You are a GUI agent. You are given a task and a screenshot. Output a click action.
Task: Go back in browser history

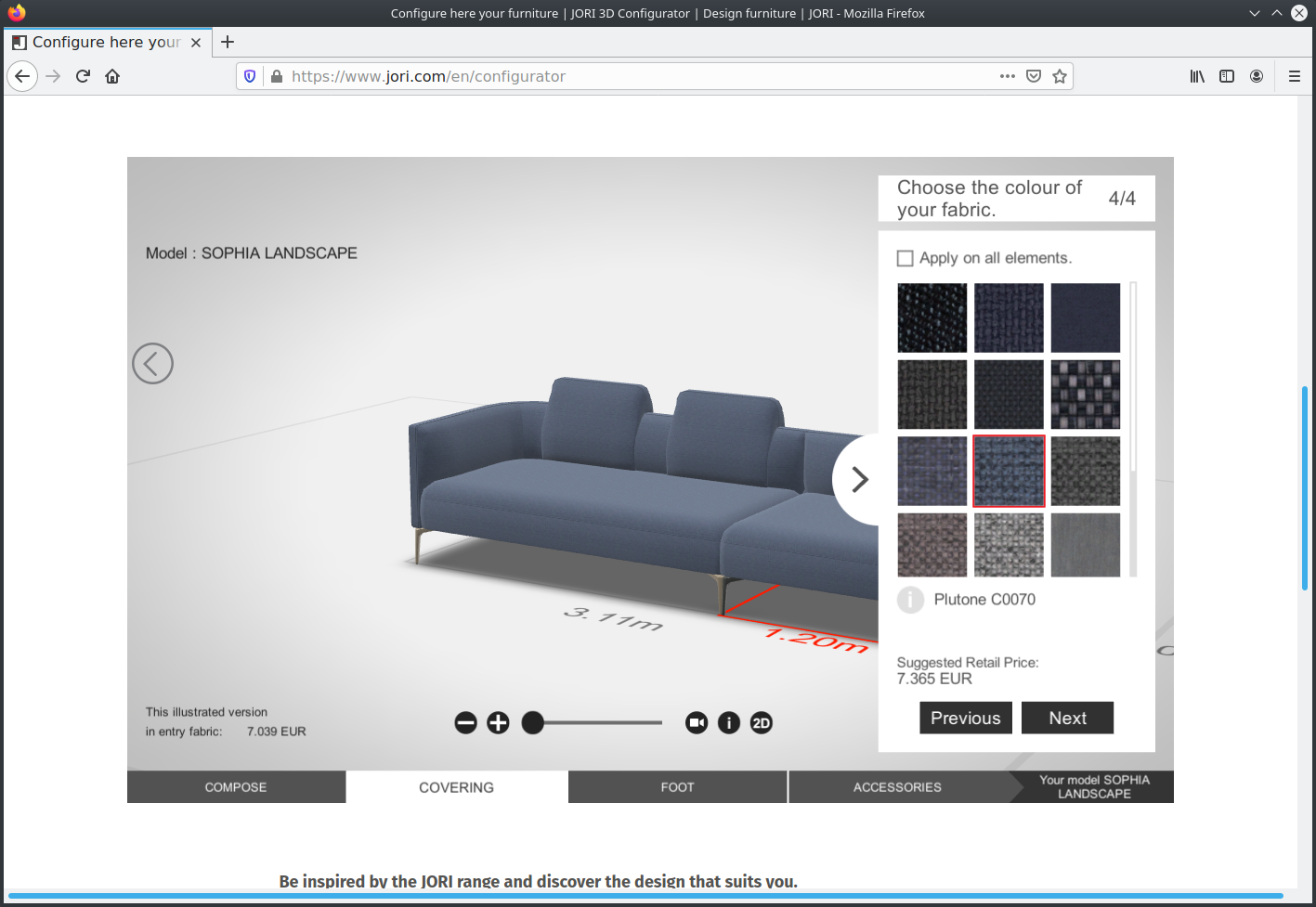click(22, 76)
